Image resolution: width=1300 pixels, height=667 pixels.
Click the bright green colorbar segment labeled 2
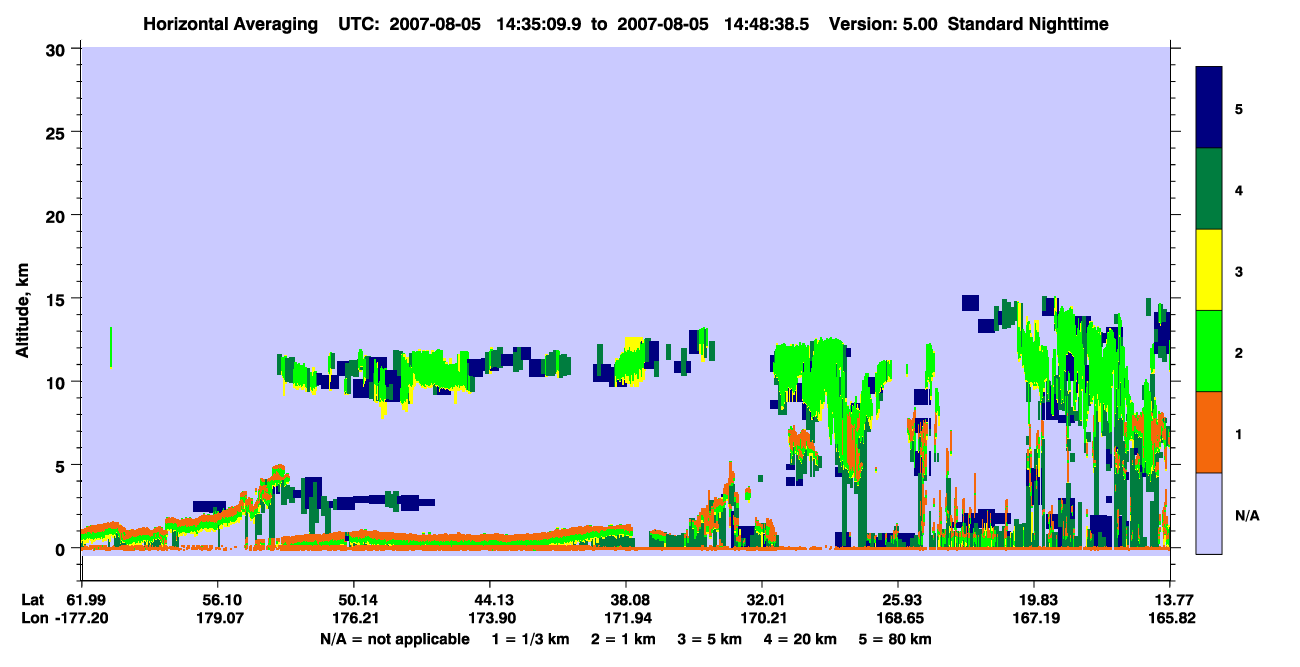pos(1209,351)
